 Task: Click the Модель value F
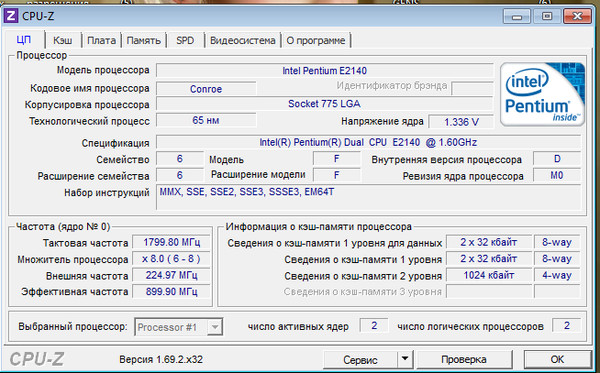pyautogui.click(x=337, y=159)
